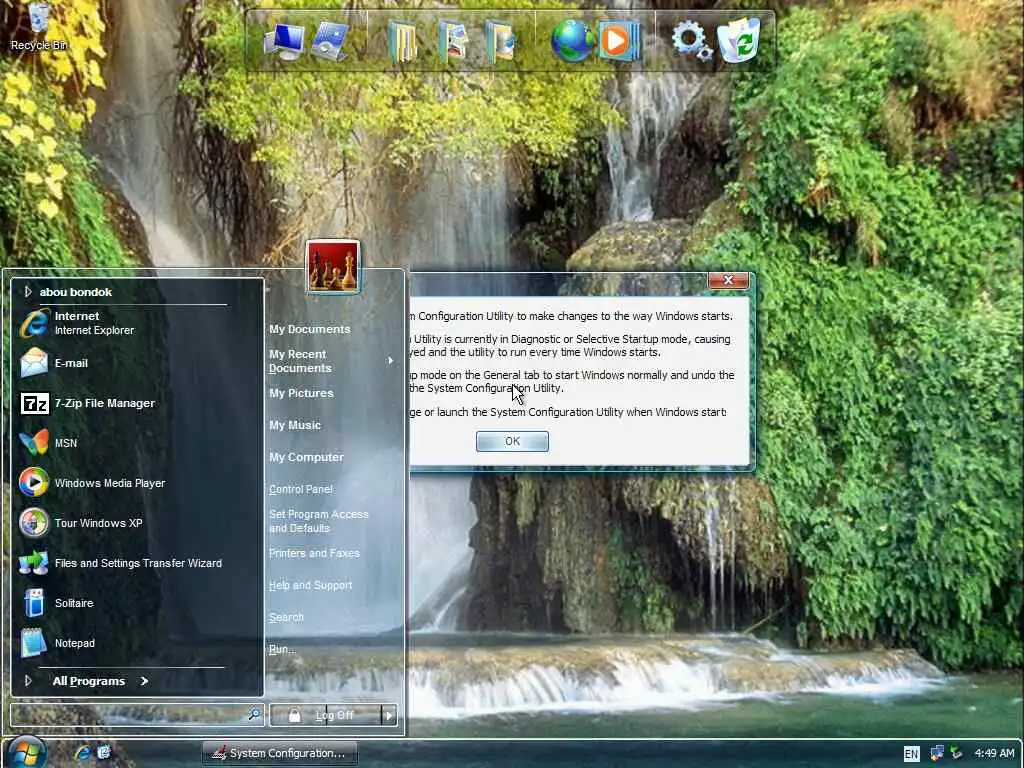The width and height of the screenshot is (1024, 768).
Task: Click the tray icon beside EN indicator
Action: tap(936, 753)
